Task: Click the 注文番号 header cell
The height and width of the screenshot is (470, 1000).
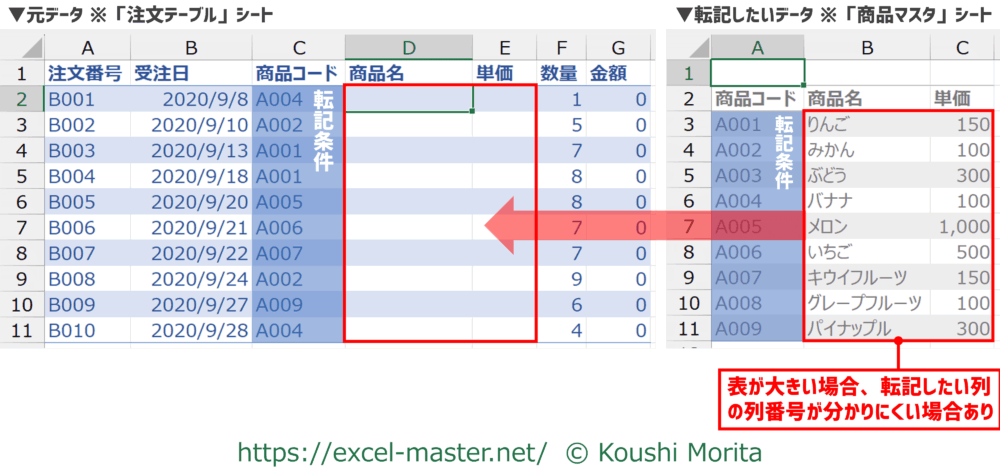Action: tap(87, 73)
